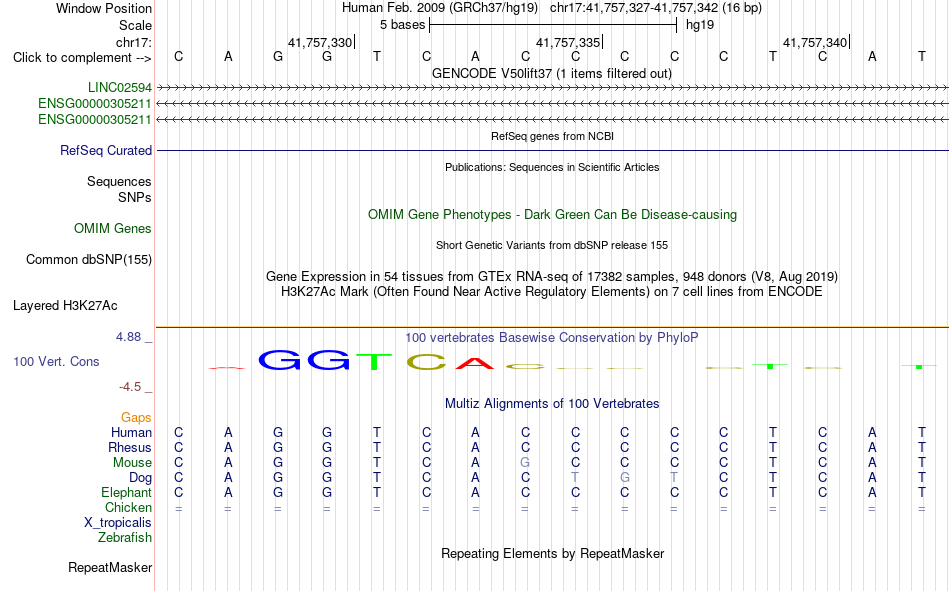The image size is (950, 591).
Task: Click the 4.88 PhyloP upper limit
Action: coord(128,337)
